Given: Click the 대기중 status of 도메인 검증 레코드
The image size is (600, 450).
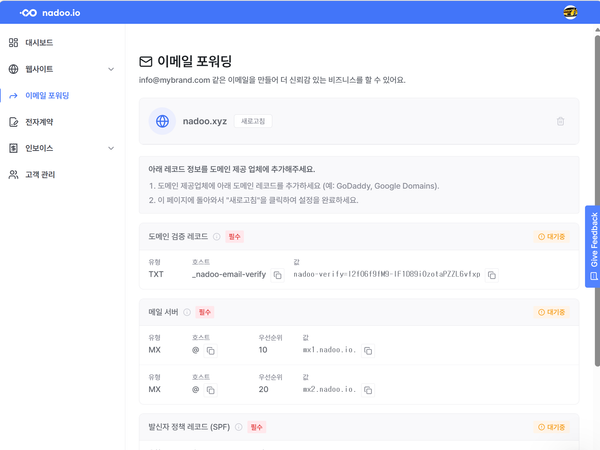Looking at the screenshot, I should coord(551,236).
